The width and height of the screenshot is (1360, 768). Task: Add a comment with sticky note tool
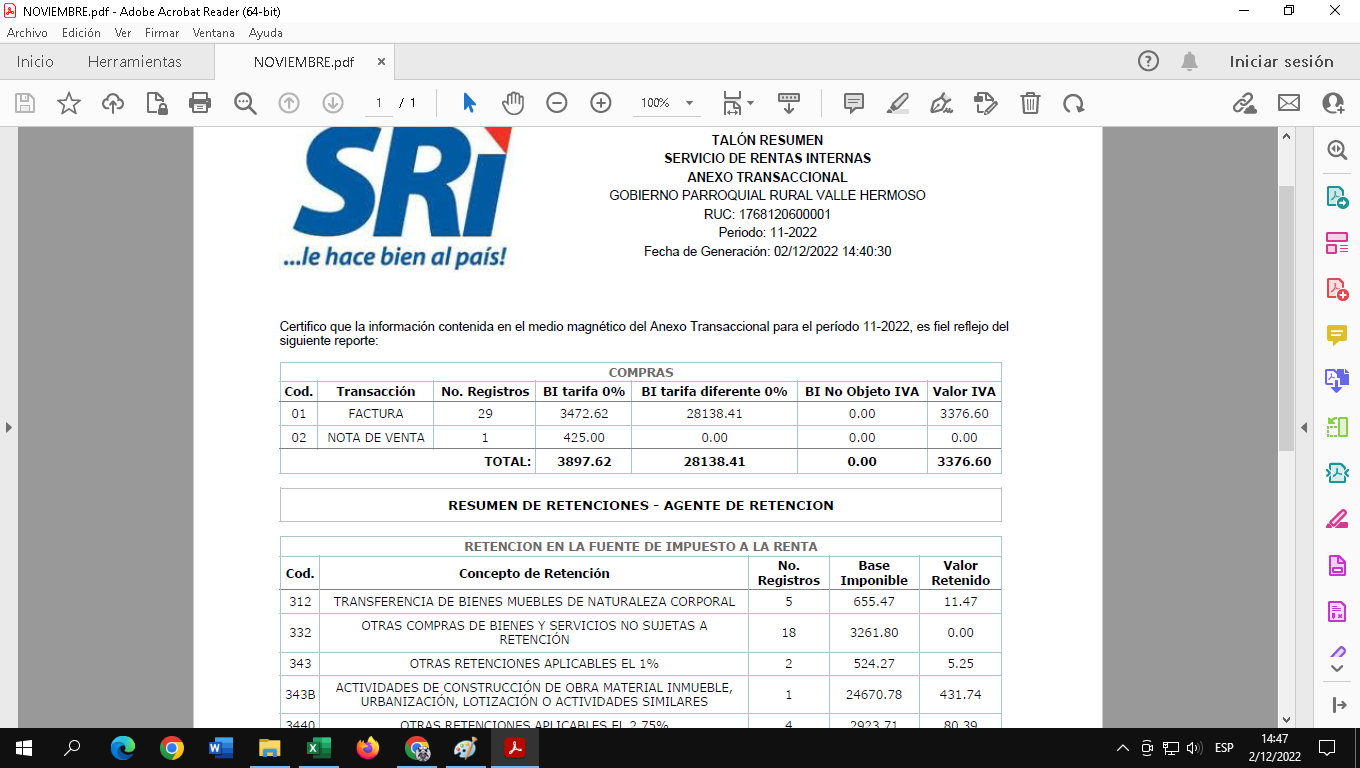click(x=853, y=103)
